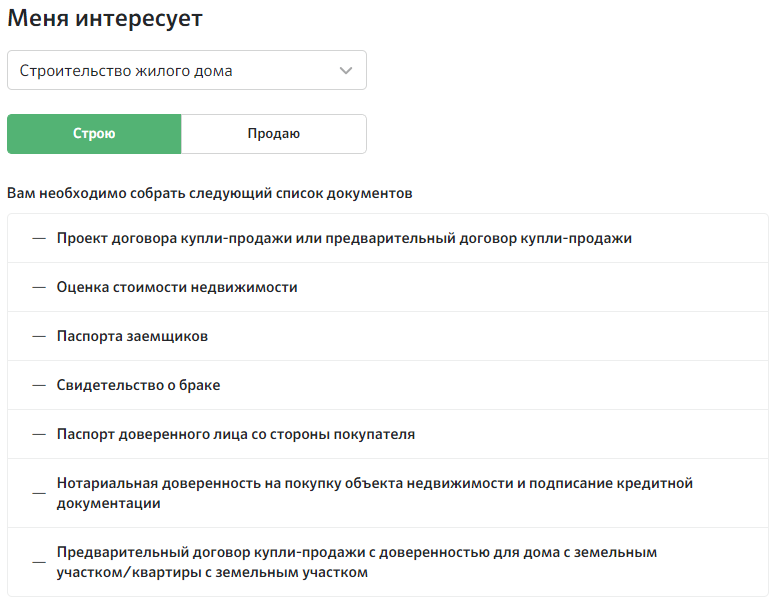Click the dash before Проект договора купли-продажи
Viewport: 779px width, 613px height.
tap(39, 238)
